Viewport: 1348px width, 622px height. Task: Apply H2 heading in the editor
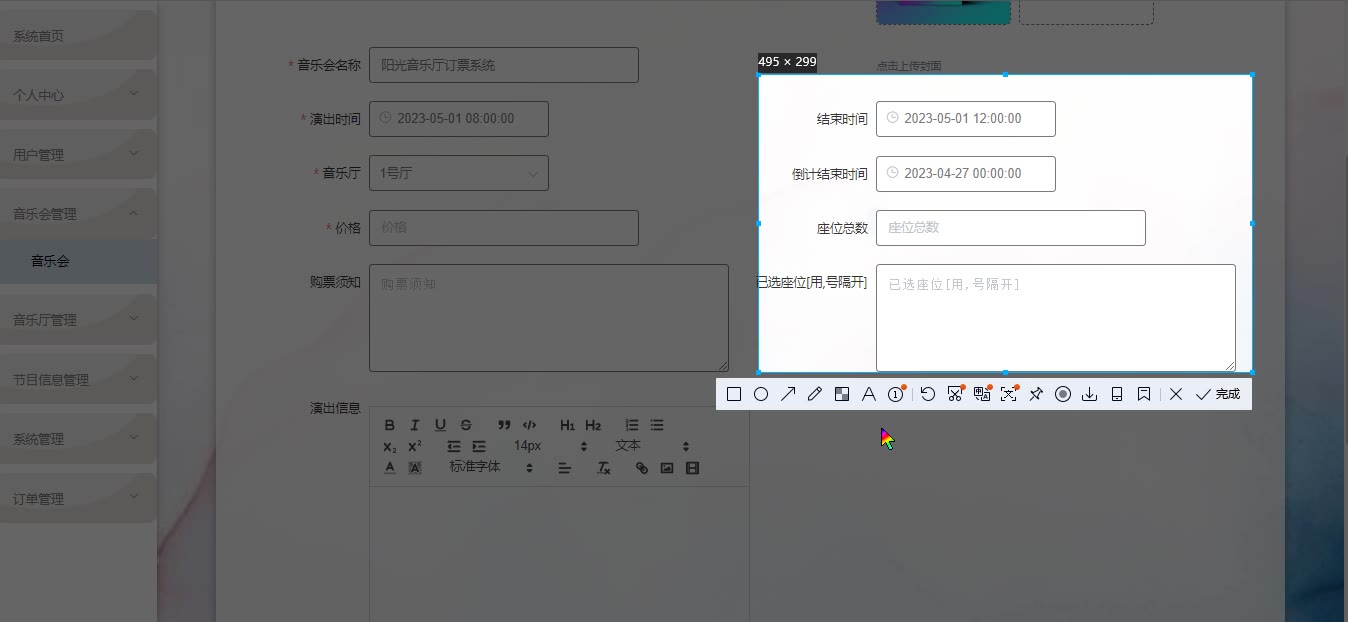pyautogui.click(x=593, y=425)
